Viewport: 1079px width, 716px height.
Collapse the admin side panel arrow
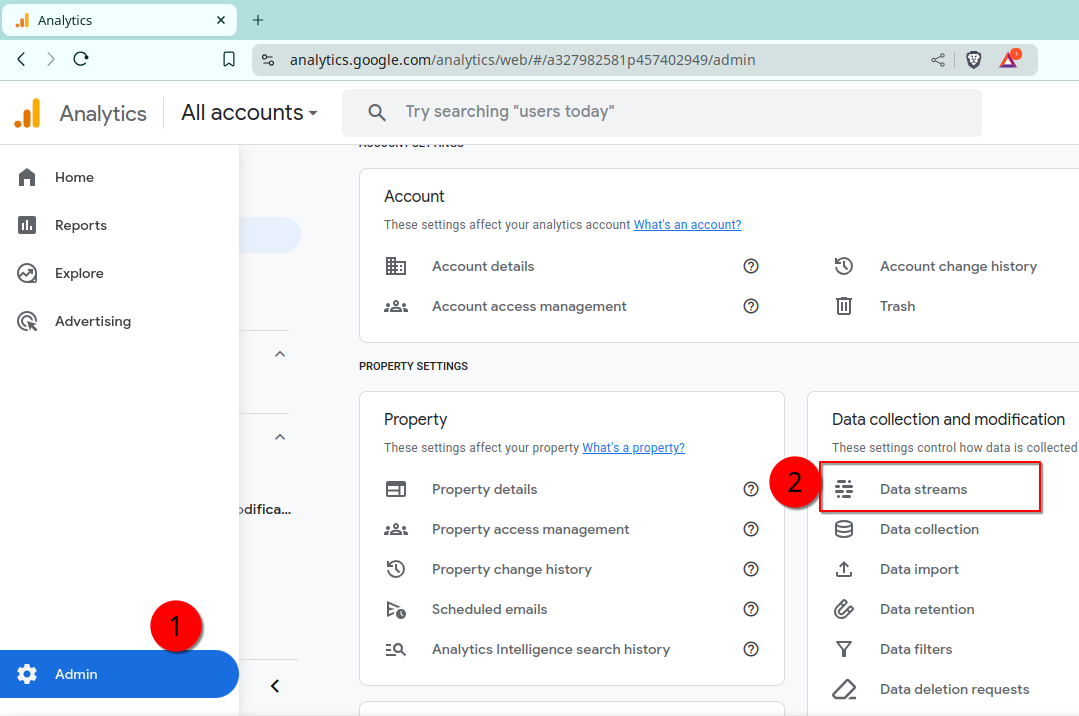(x=275, y=686)
